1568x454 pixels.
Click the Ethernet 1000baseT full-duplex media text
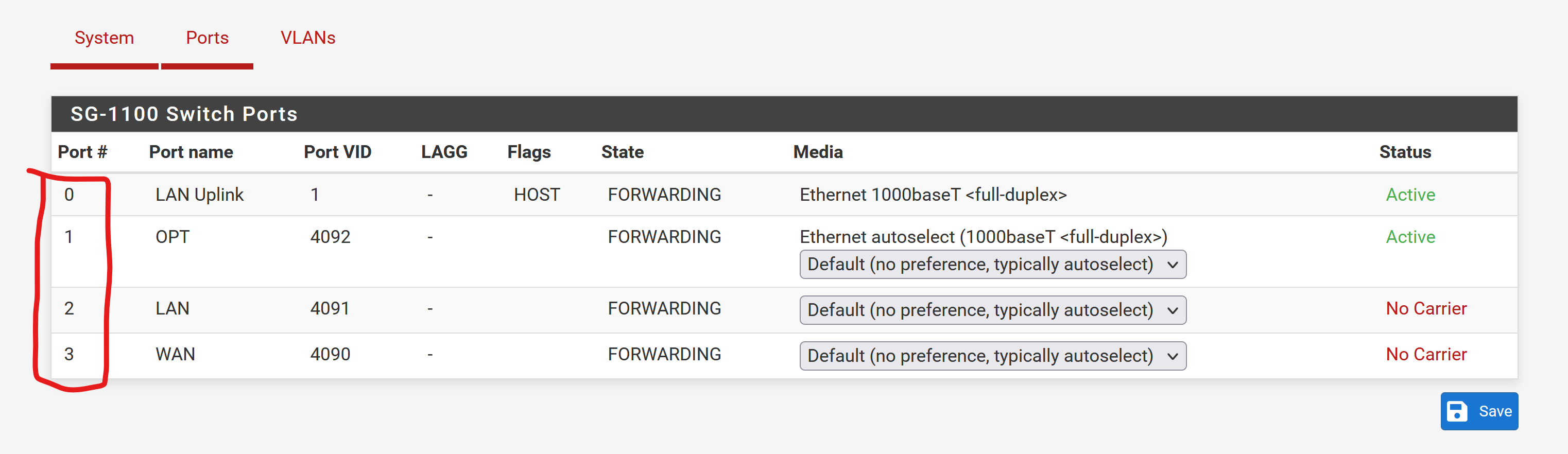click(x=933, y=195)
